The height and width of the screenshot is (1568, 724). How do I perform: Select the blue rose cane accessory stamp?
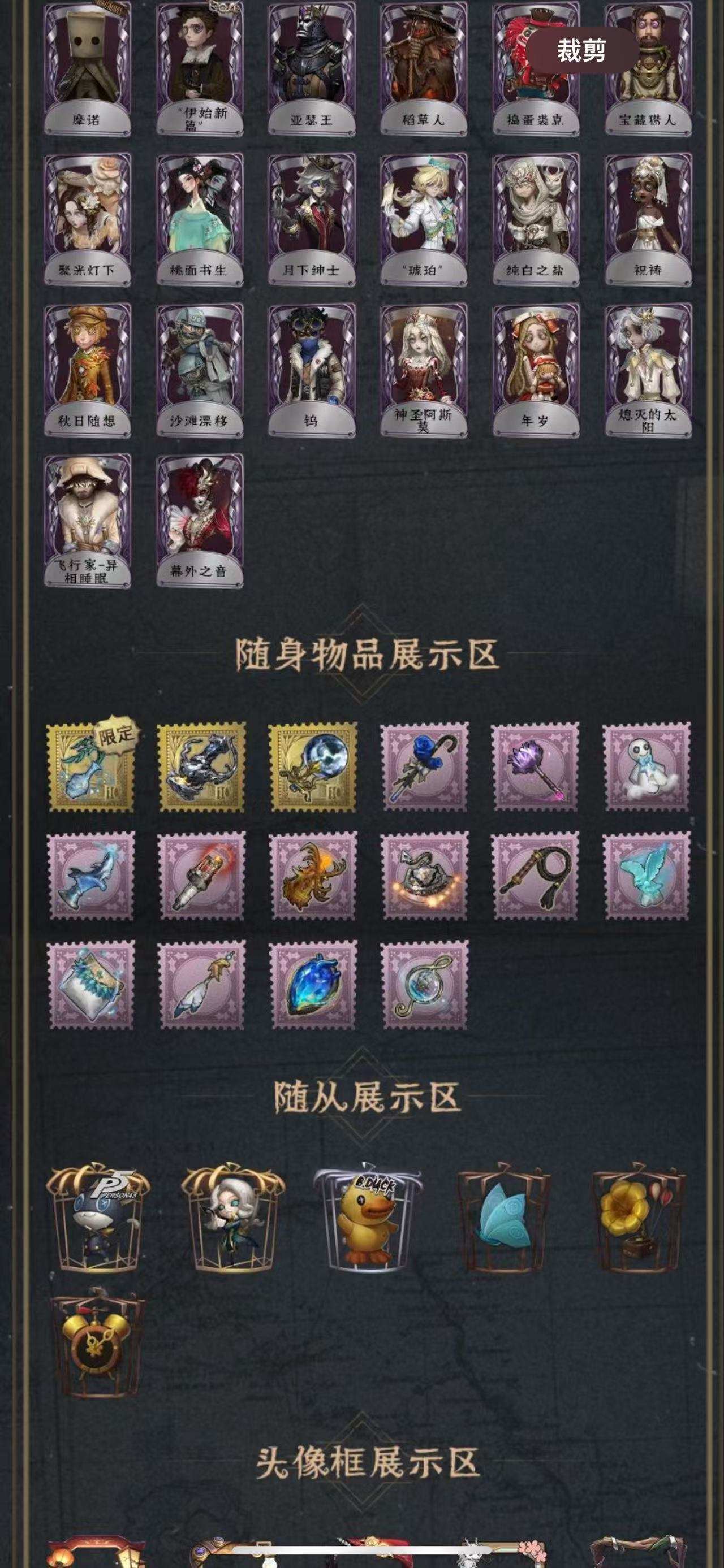[425, 766]
